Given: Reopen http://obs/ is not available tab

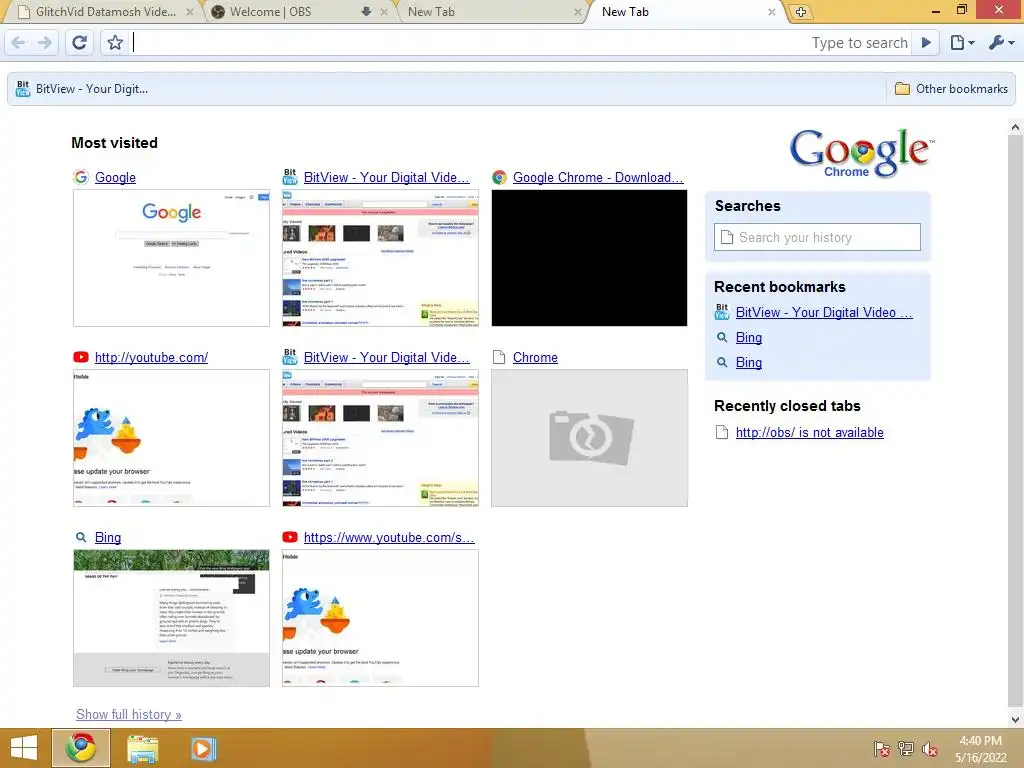Looking at the screenshot, I should pyautogui.click(x=810, y=432).
